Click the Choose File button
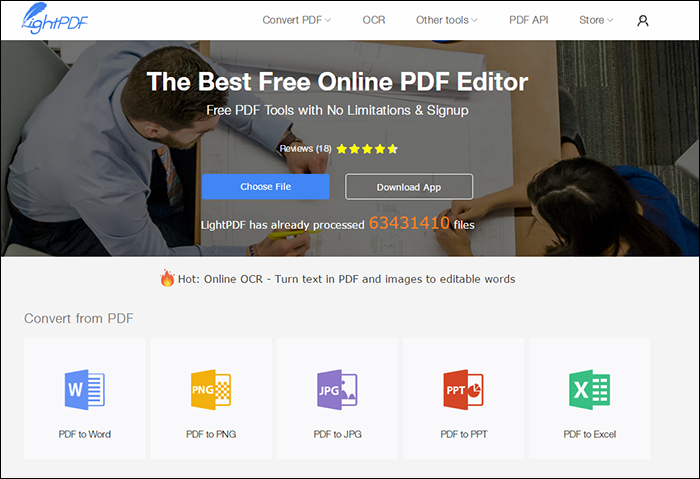The image size is (700, 479). 266,187
